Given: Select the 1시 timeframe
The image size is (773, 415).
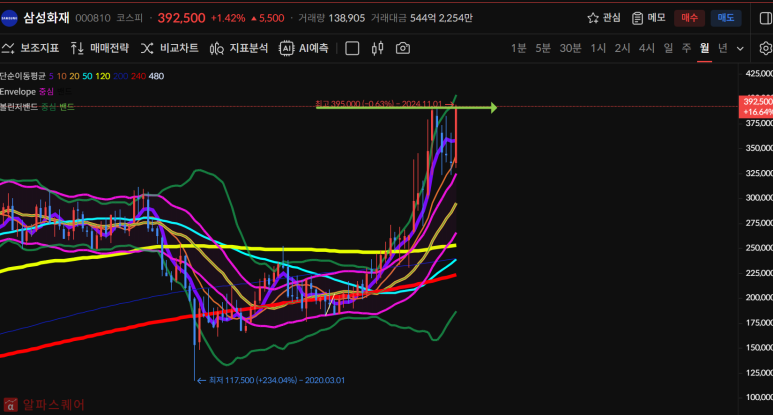Looking at the screenshot, I should tap(598, 48).
